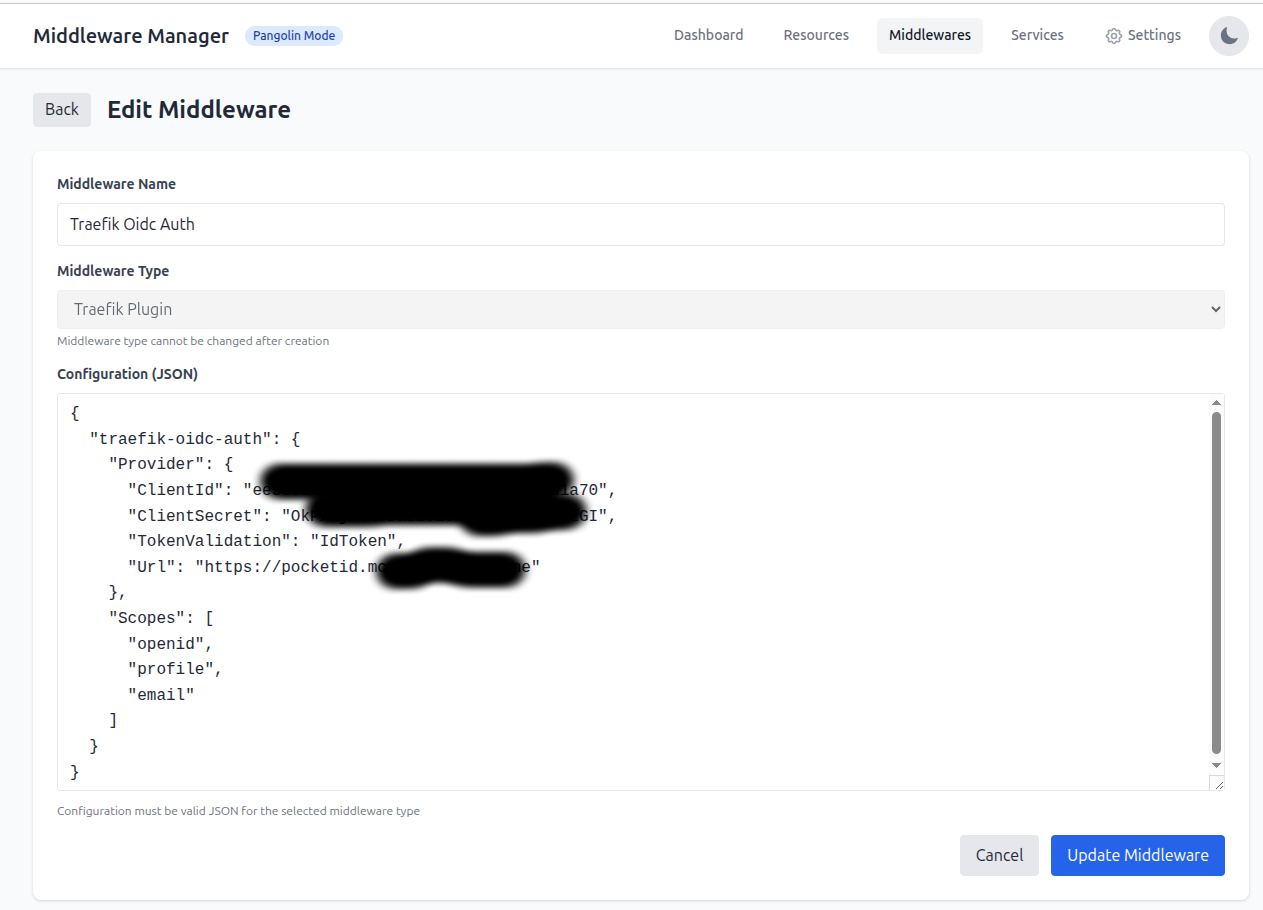Focus the Middleware Name input field

pos(641,224)
